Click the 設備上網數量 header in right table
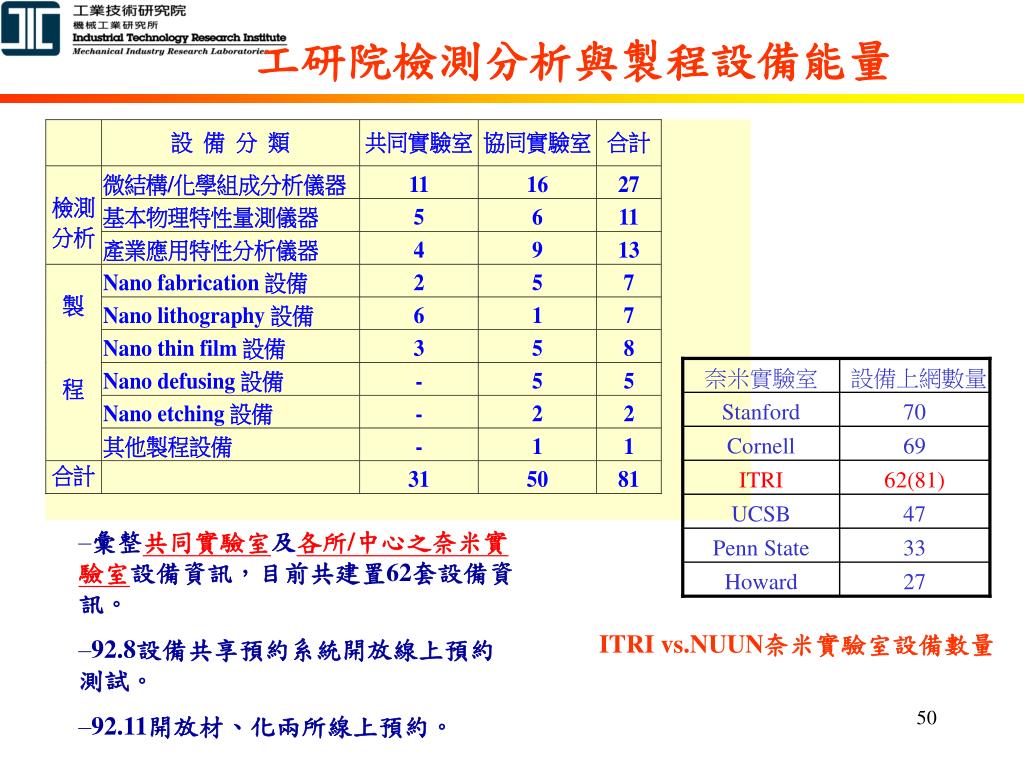This screenshot has height=768, width=1024. pos(918,378)
